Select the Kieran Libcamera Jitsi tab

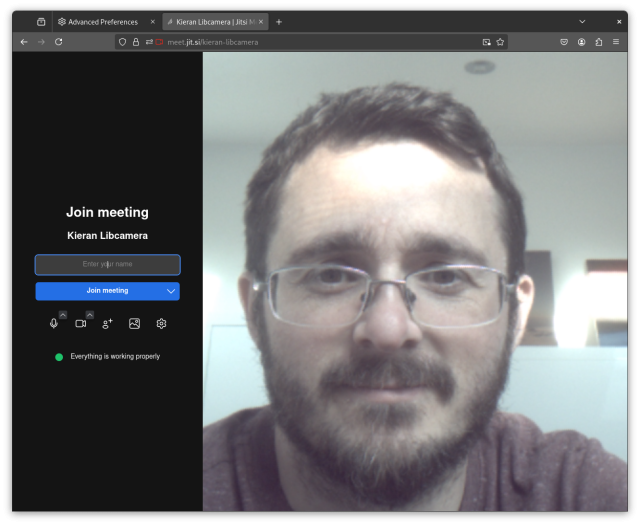click(x=214, y=21)
